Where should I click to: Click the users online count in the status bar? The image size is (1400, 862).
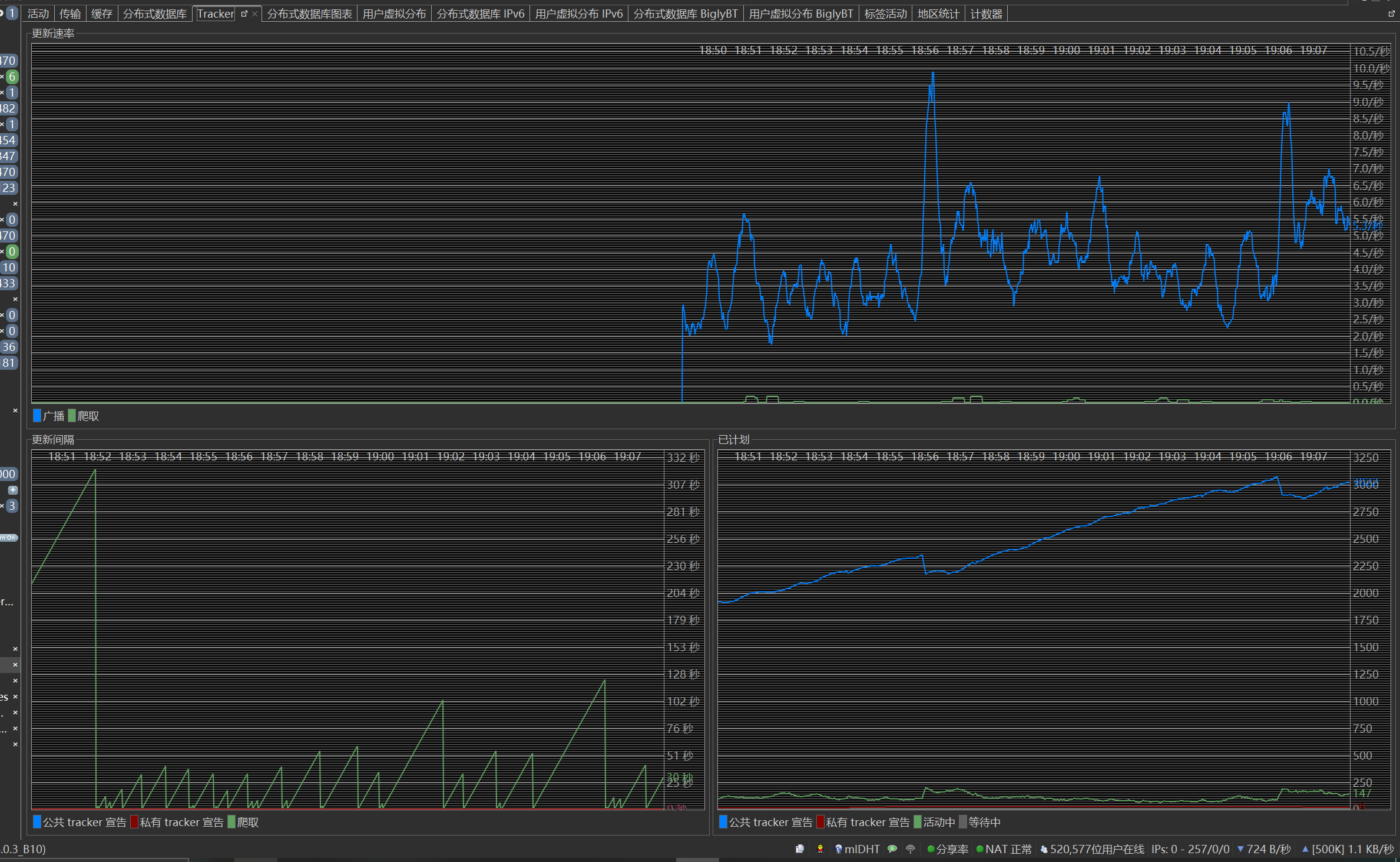1093,849
